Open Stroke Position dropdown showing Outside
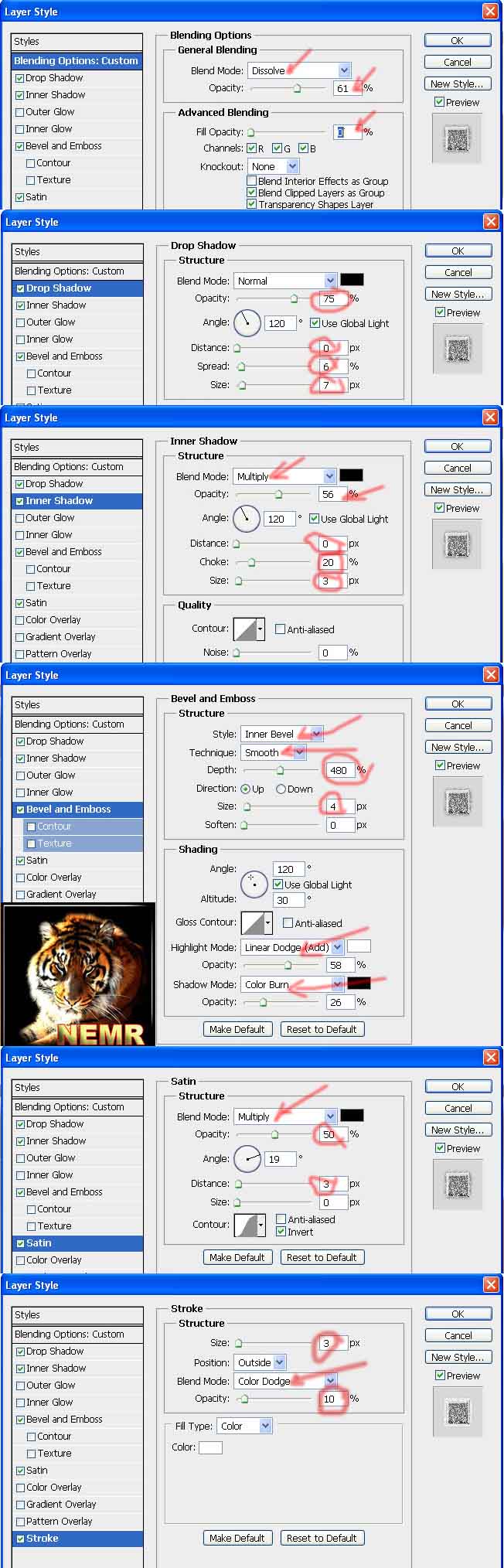The height and width of the screenshot is (1568, 504). click(x=261, y=1362)
